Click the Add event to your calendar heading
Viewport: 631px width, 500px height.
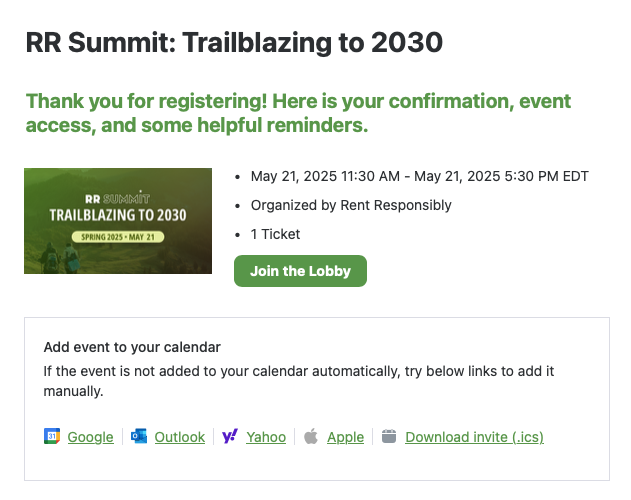pos(132,347)
